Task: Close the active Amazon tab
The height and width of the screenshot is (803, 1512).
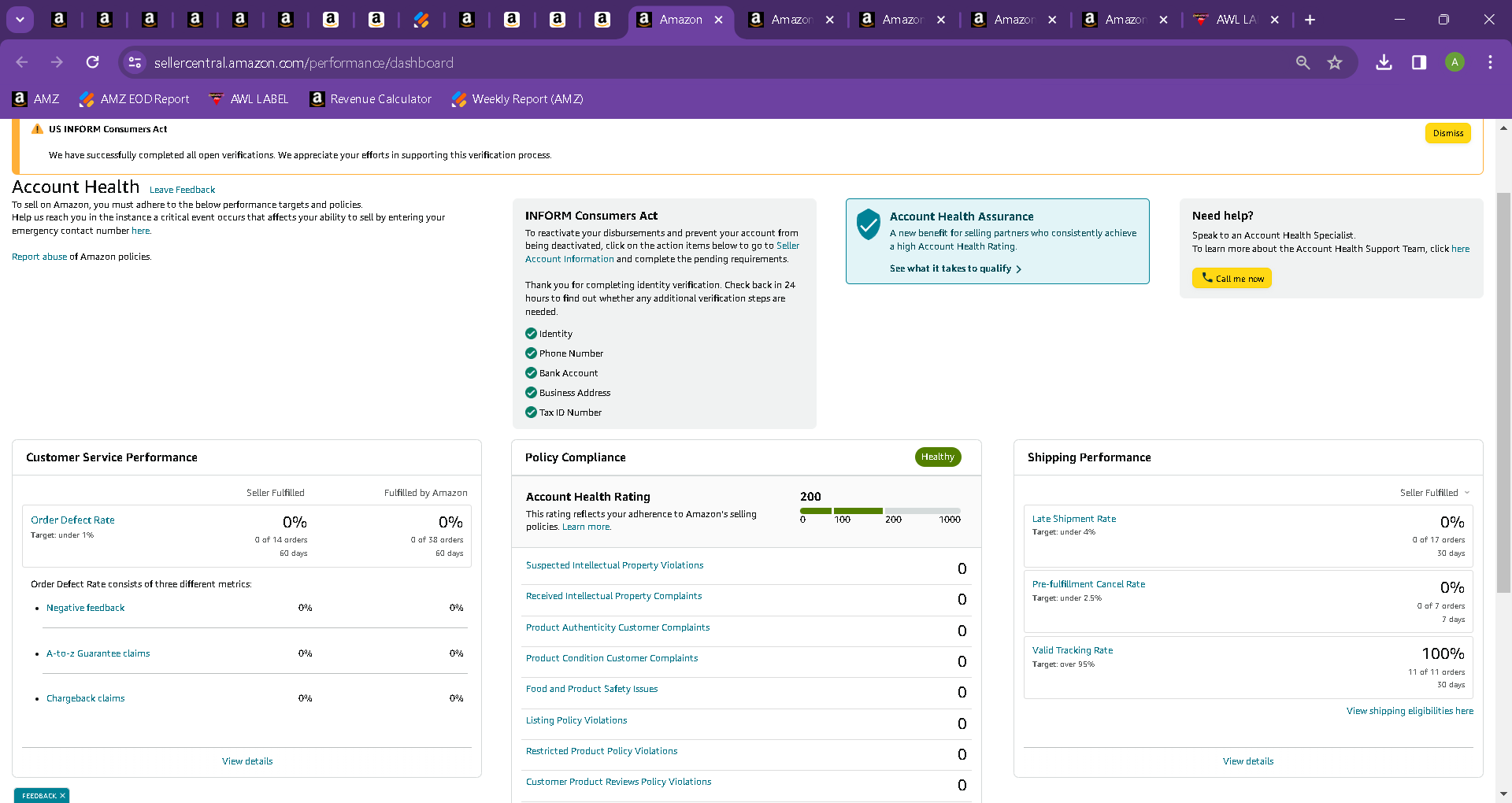Action: click(719, 20)
